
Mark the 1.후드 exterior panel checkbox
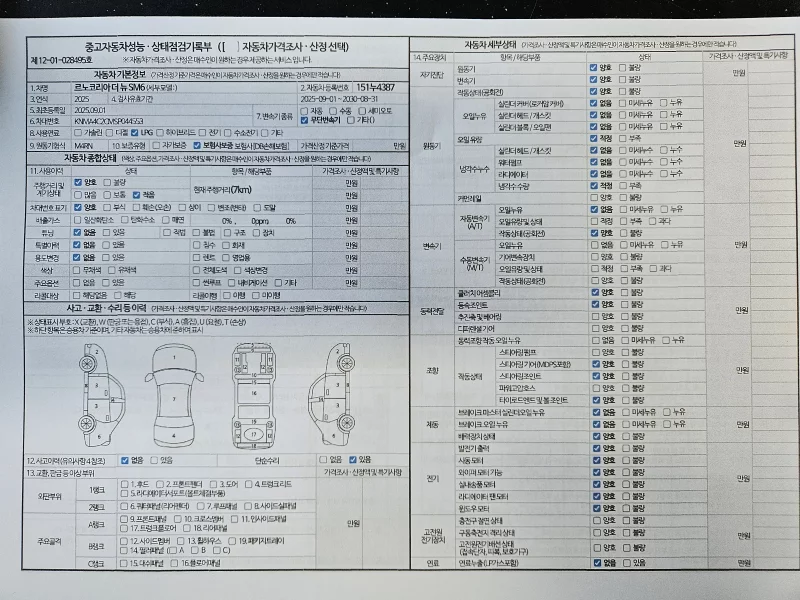pos(124,482)
